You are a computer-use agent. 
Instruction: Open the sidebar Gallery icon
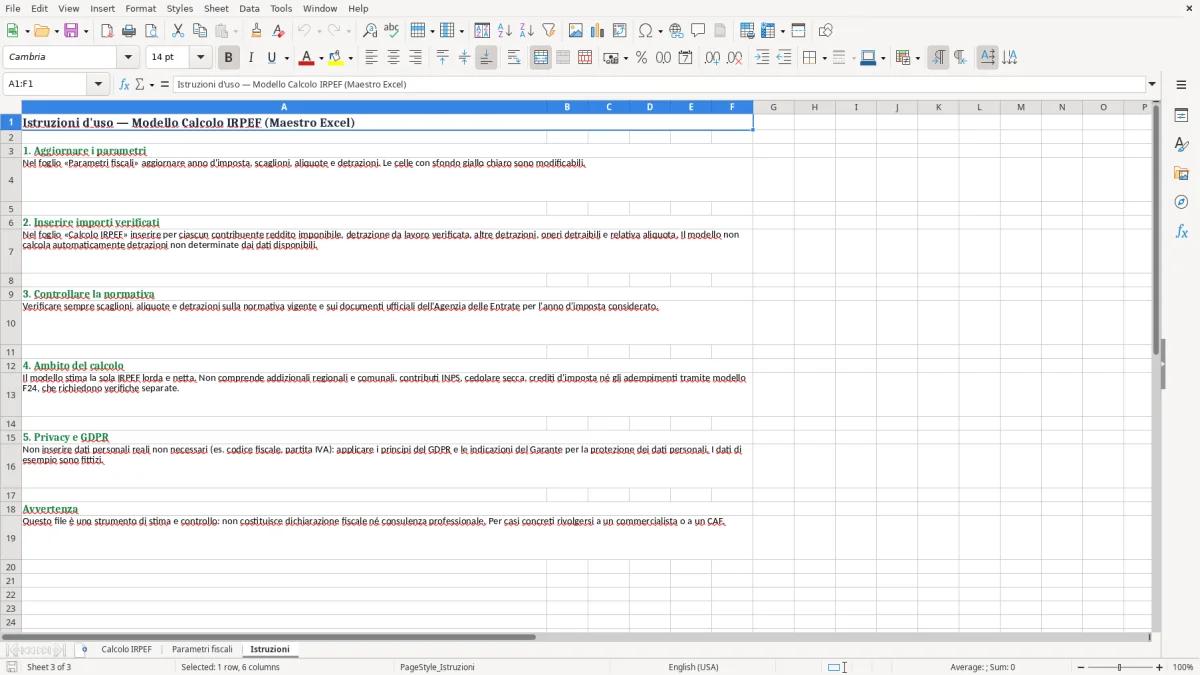point(1181,173)
